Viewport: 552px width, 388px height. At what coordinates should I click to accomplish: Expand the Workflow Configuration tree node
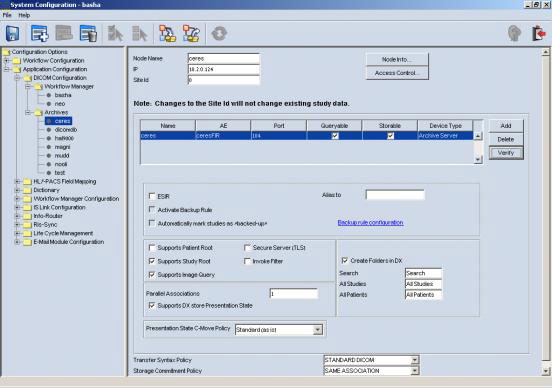[x=6, y=61]
